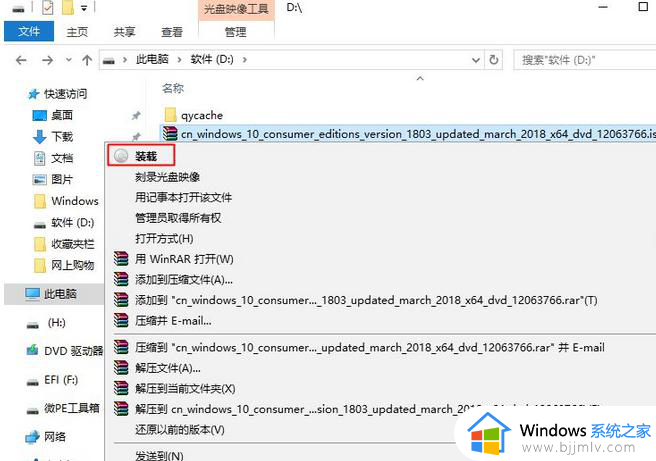This screenshot has width=656, height=461.
Task: Open EFI (F:) drive in navigation pane
Action: [x=61, y=379]
